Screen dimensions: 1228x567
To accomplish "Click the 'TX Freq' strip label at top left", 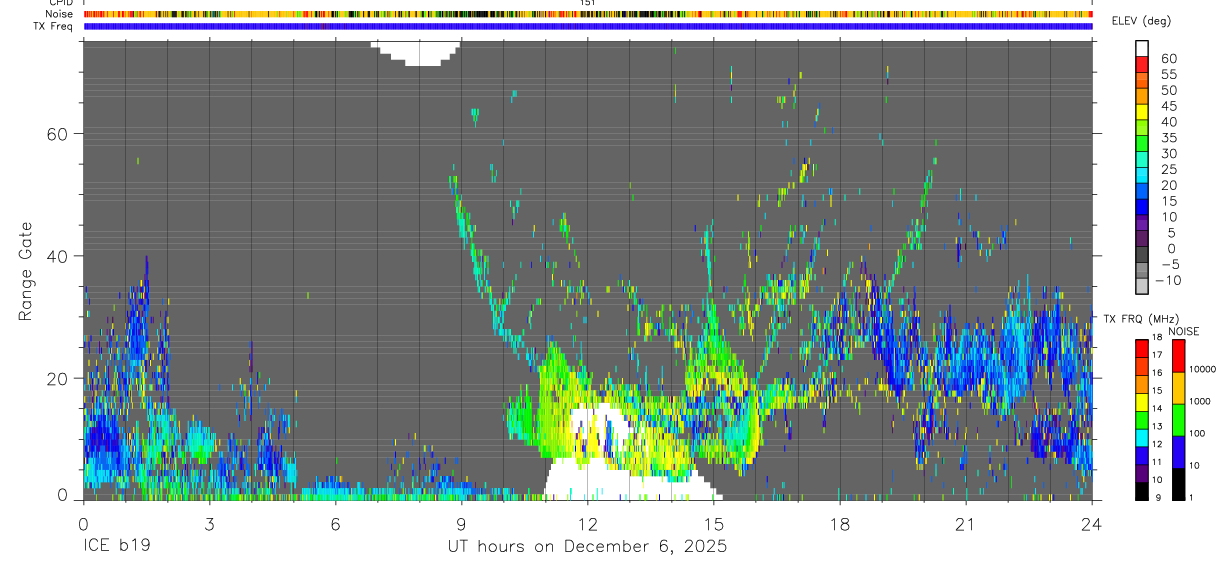I will (x=53, y=26).
